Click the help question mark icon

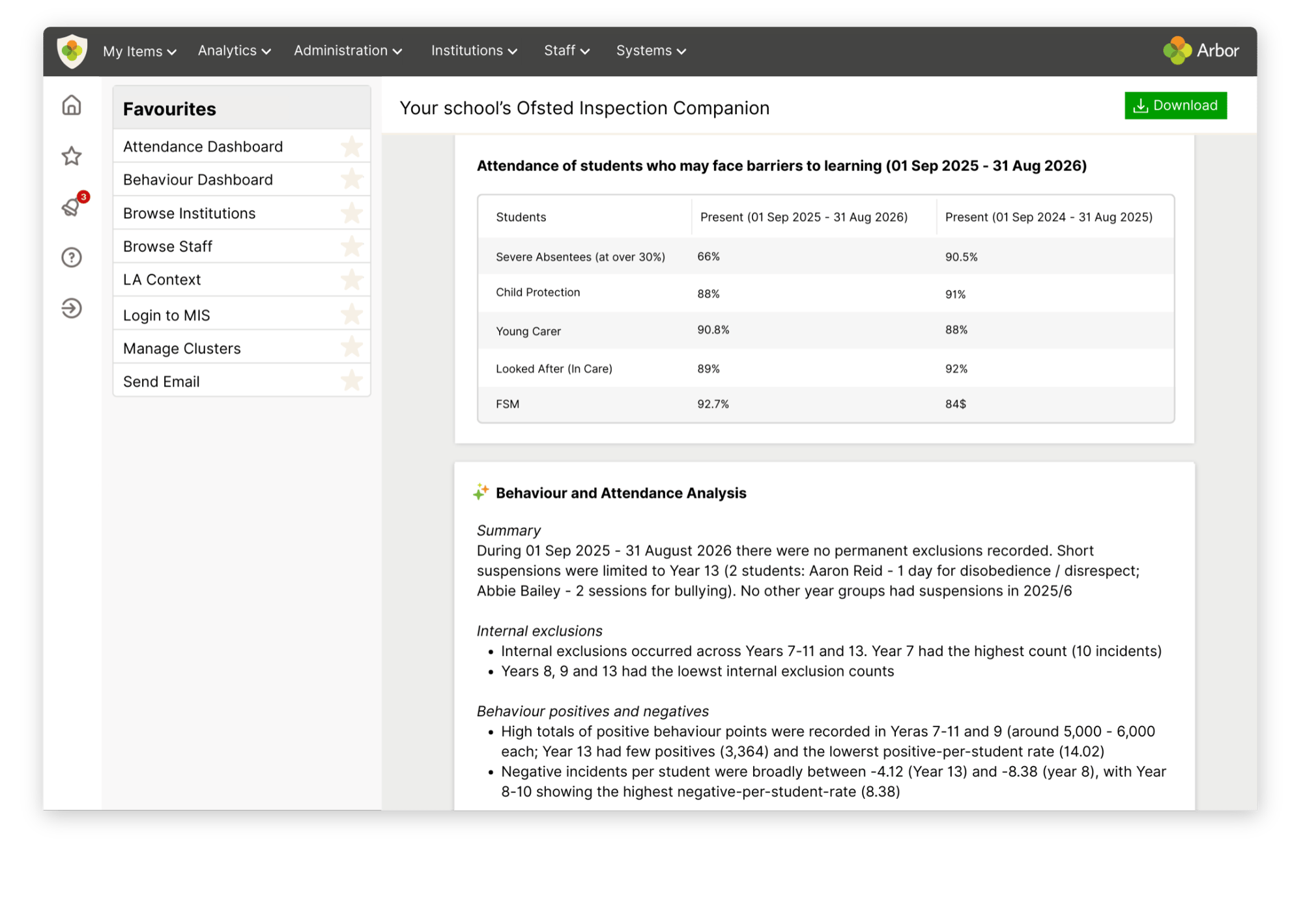72,257
